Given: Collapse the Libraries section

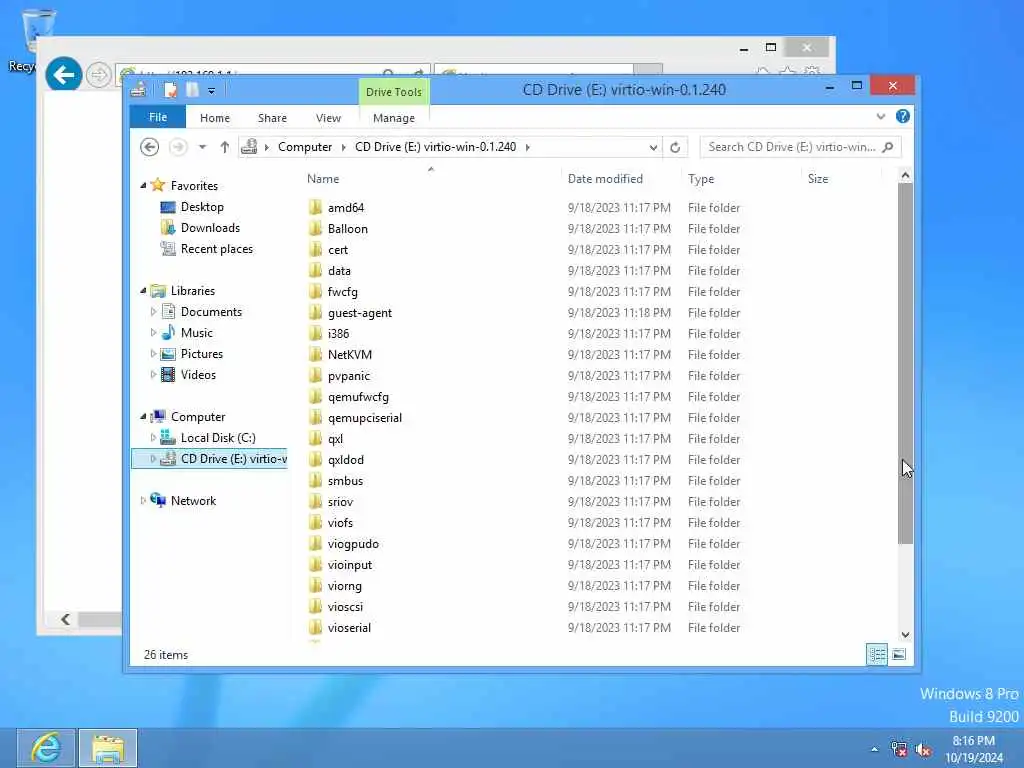Looking at the screenshot, I should click(143, 291).
